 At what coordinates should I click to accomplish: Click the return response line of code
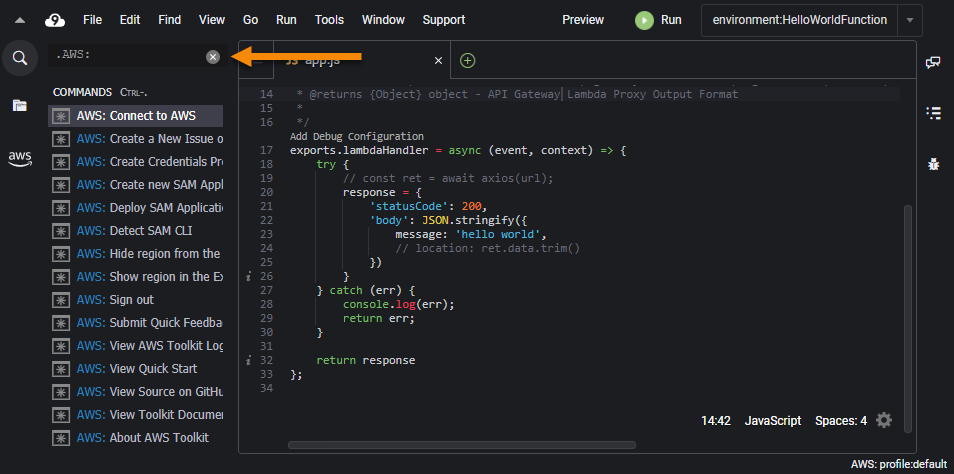click(365, 360)
